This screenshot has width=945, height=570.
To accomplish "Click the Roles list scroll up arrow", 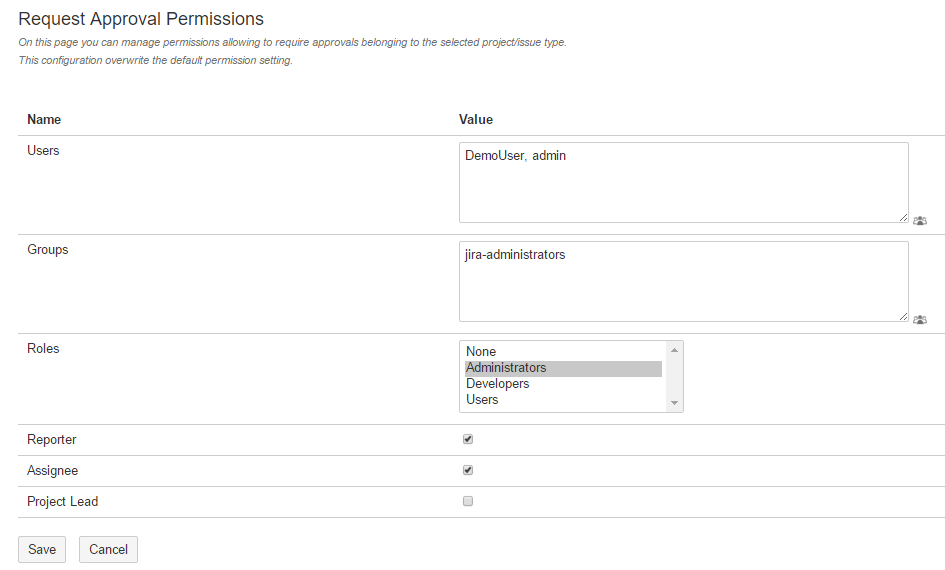I will coord(675,349).
